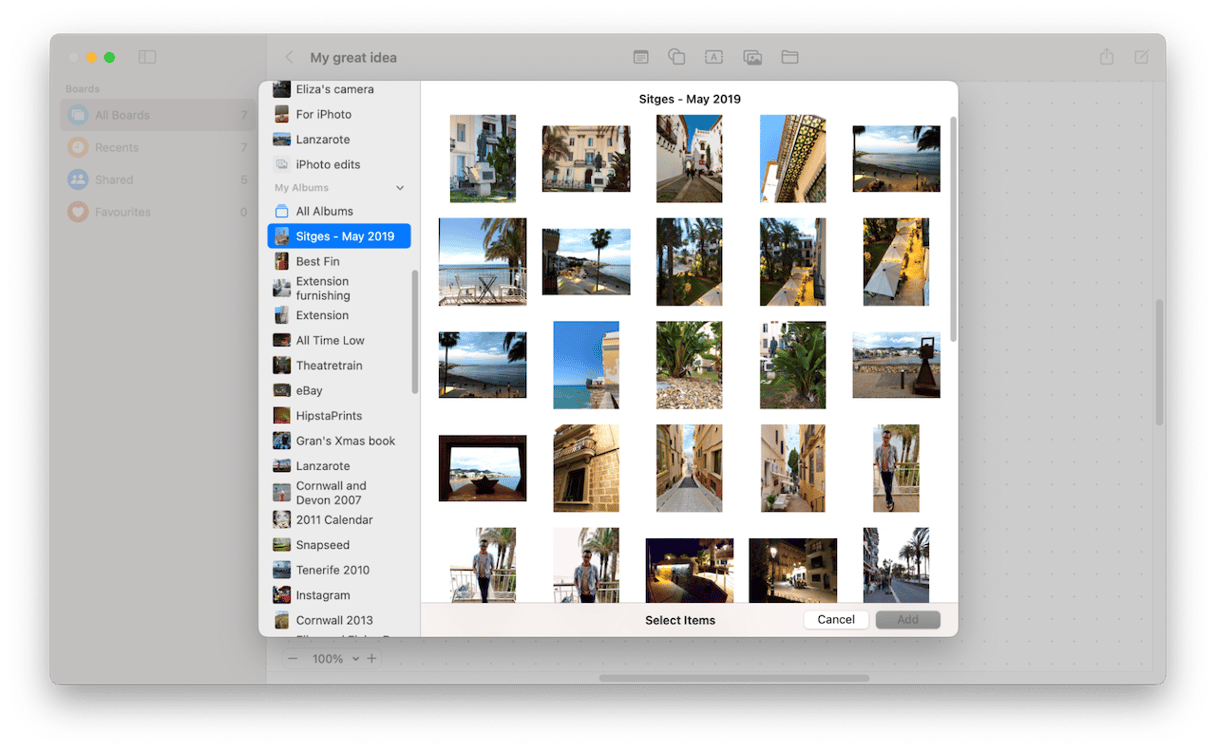
Task: Toggle the sidebar visibility icon
Action: click(147, 58)
